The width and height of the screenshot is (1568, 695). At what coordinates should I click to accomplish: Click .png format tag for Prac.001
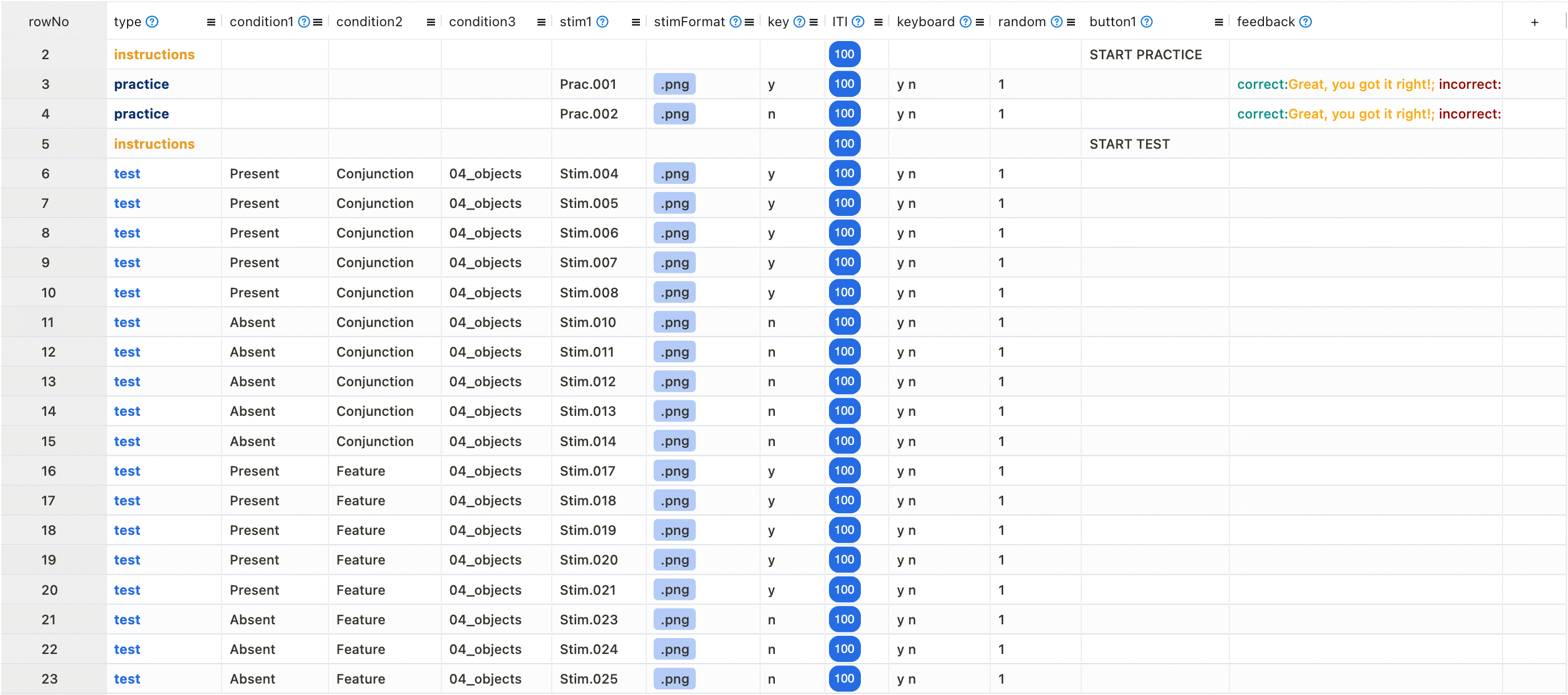675,84
